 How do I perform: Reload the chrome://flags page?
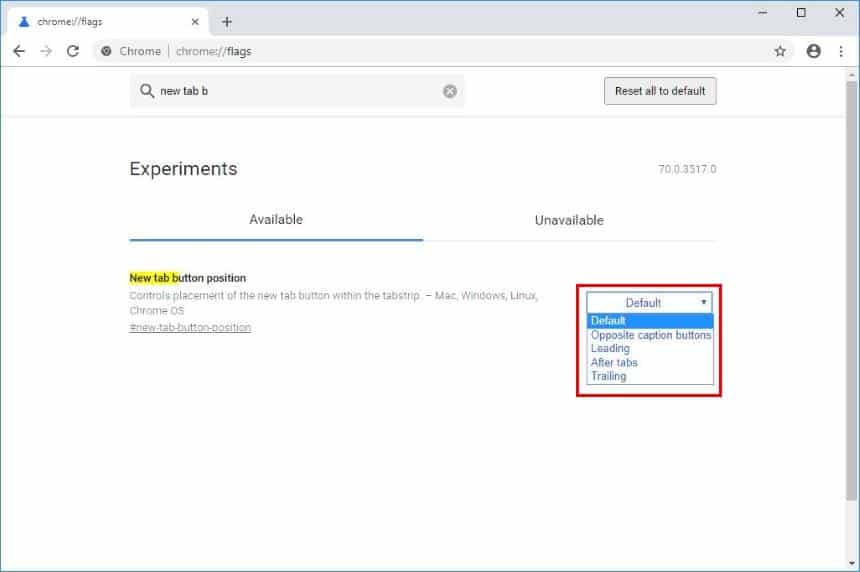point(73,51)
